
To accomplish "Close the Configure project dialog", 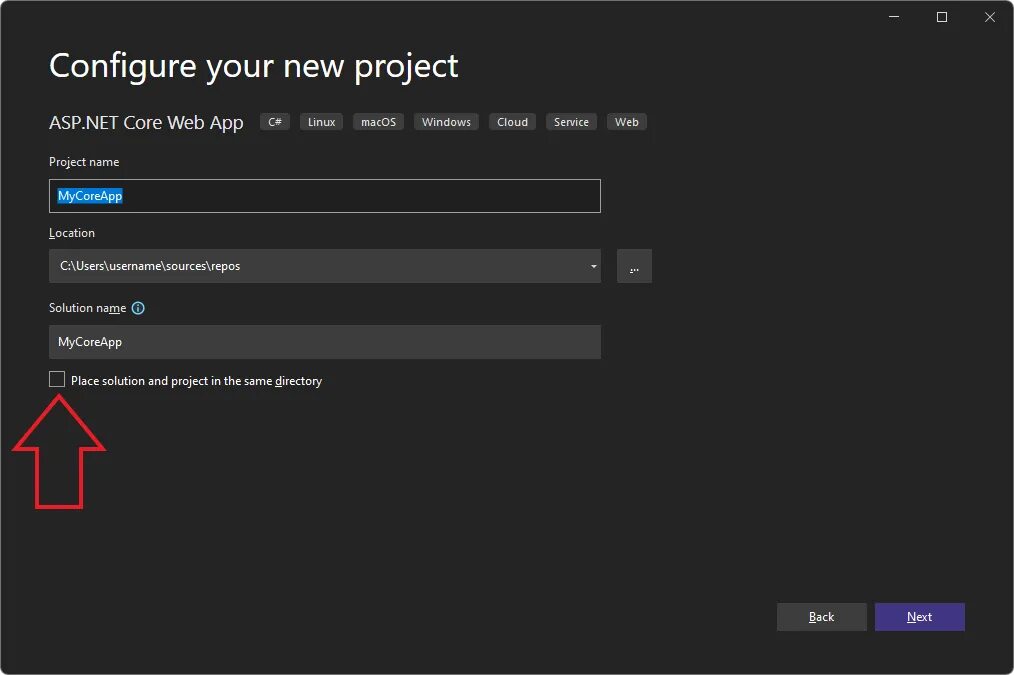I will (x=989, y=17).
